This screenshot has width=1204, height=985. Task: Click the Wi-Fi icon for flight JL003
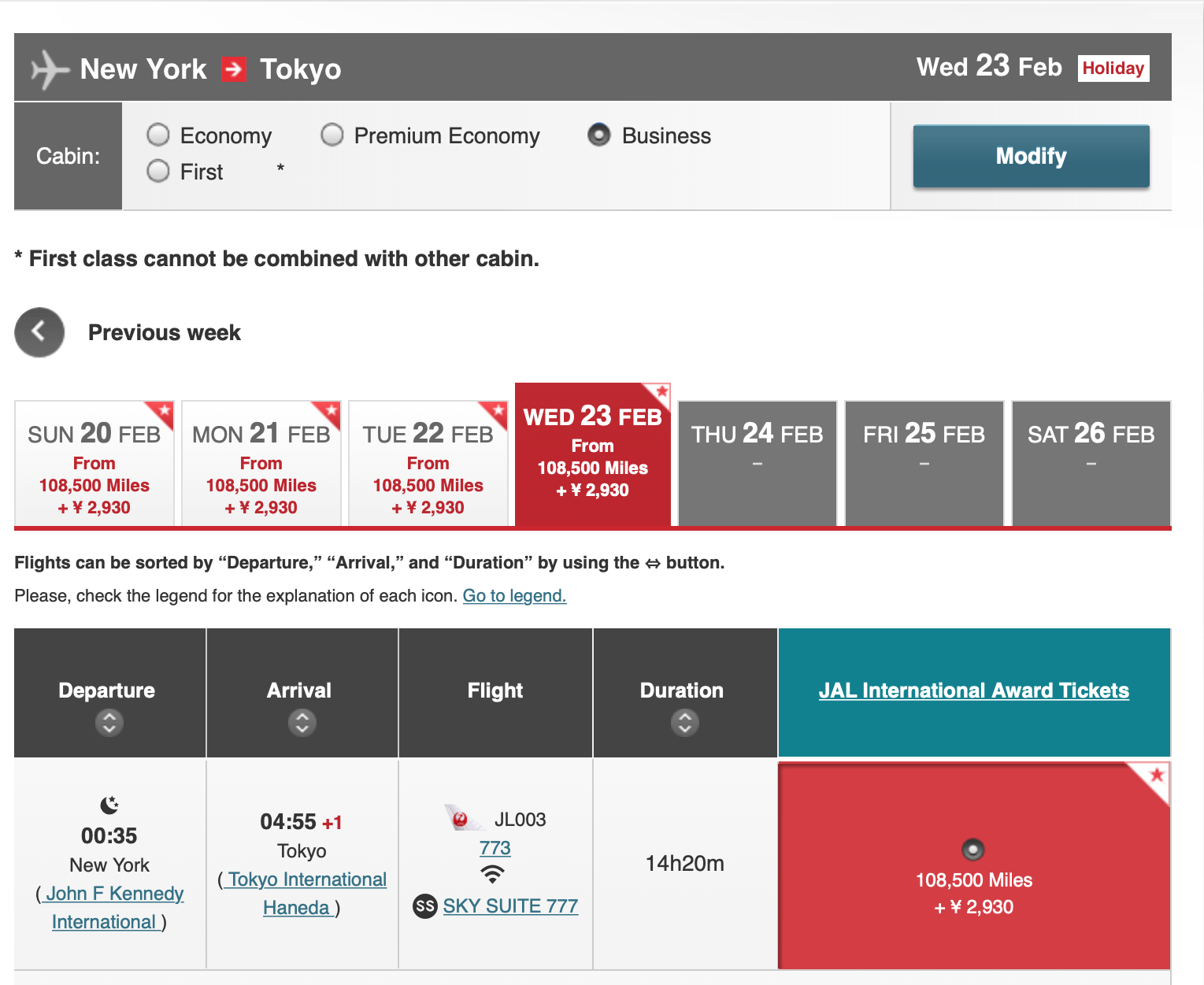click(x=493, y=874)
